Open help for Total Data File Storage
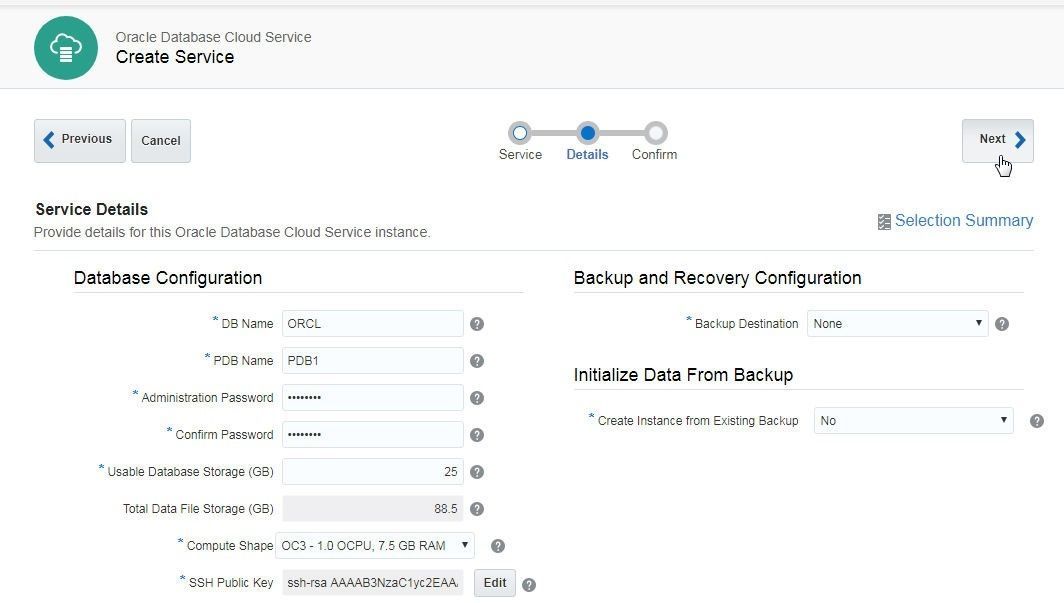The image size is (1064, 603). pyautogui.click(x=477, y=509)
